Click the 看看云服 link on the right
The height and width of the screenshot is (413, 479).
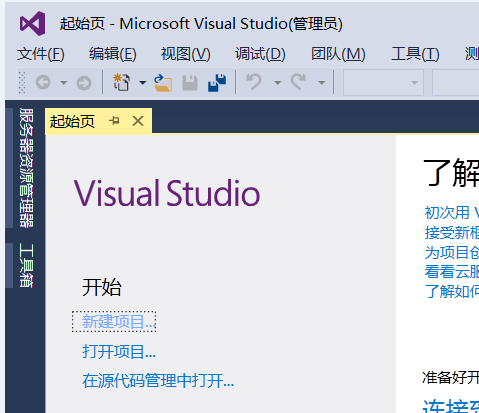click(451, 272)
